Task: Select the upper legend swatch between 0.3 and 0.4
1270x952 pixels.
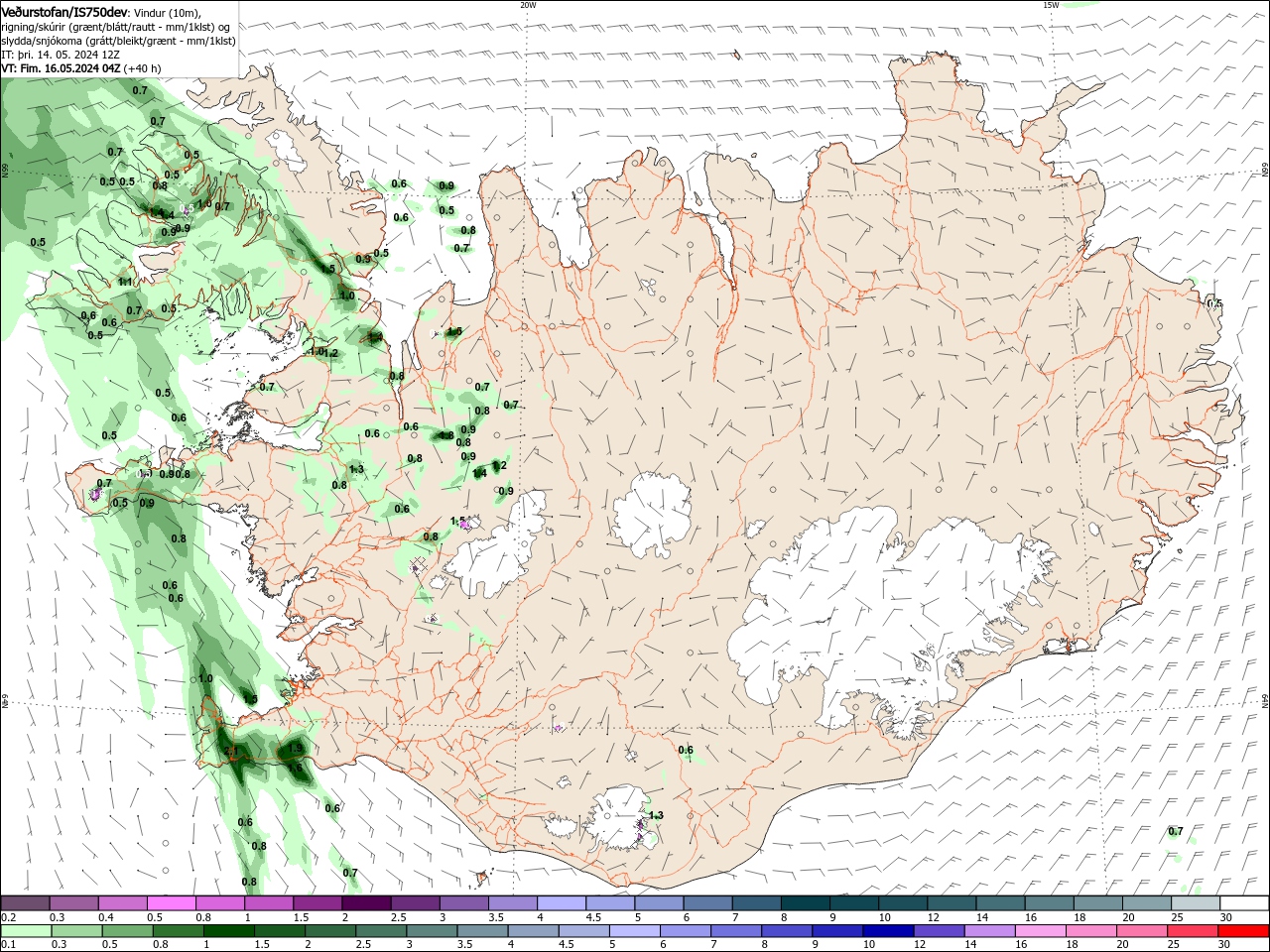Action: (x=73, y=903)
